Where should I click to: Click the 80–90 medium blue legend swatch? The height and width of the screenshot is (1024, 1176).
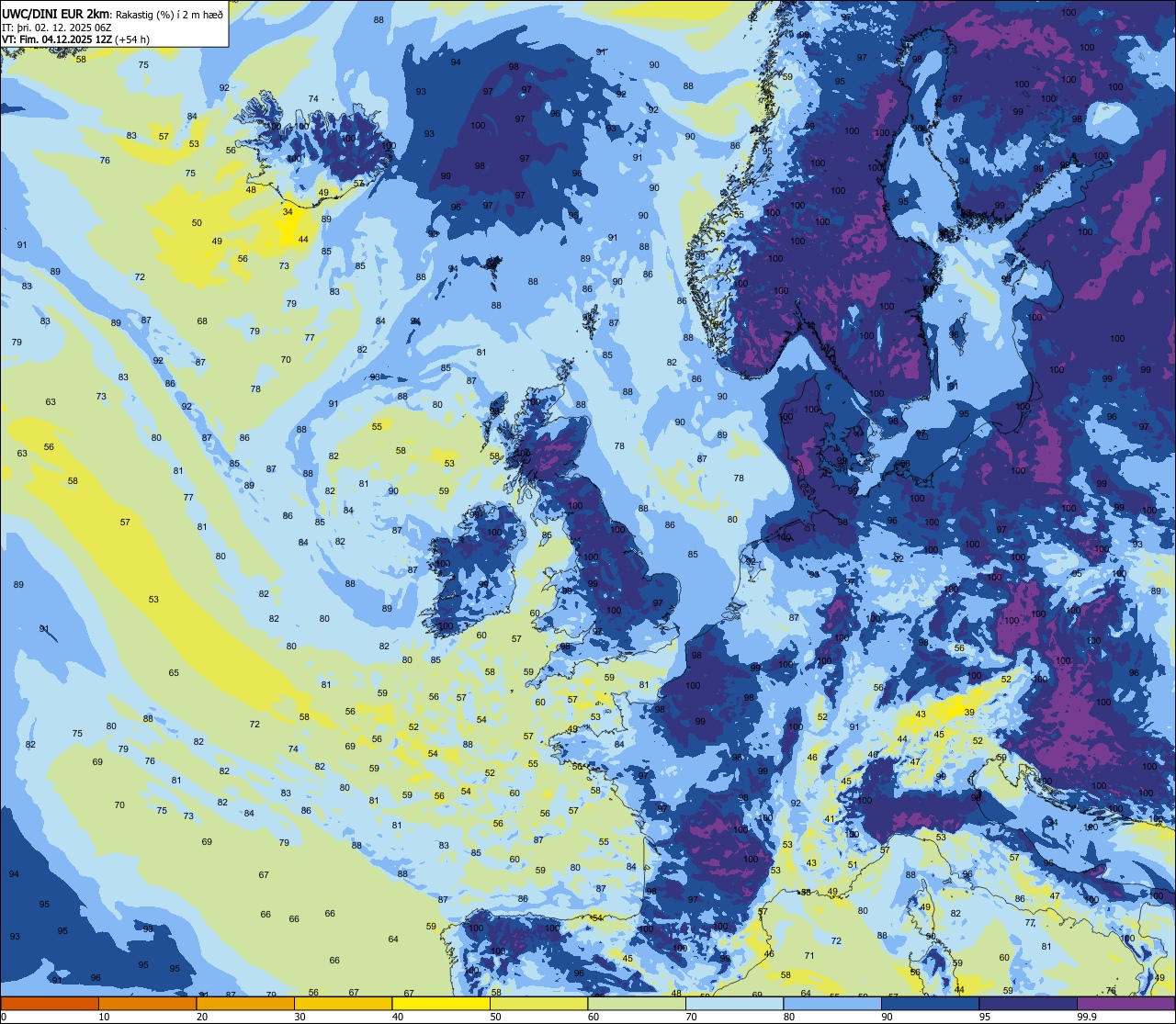832,1003
